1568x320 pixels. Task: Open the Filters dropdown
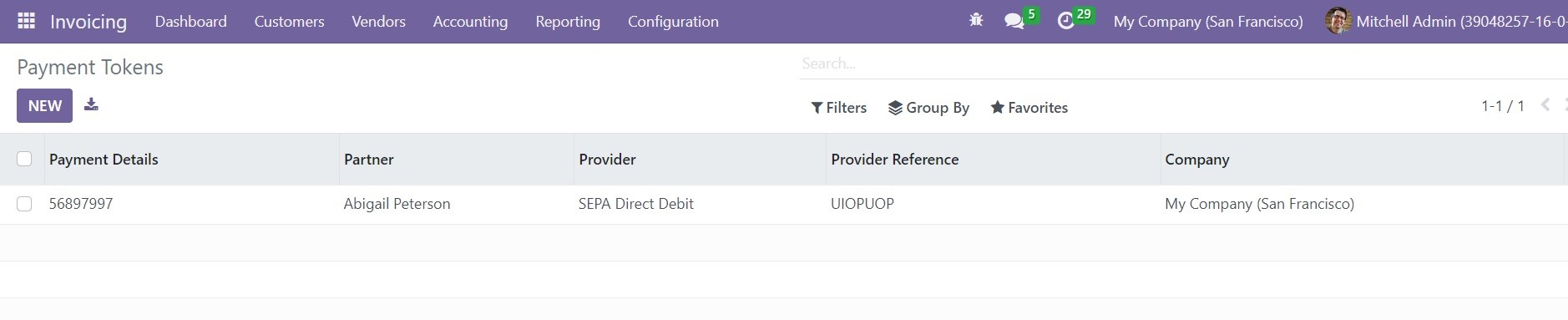pos(838,107)
